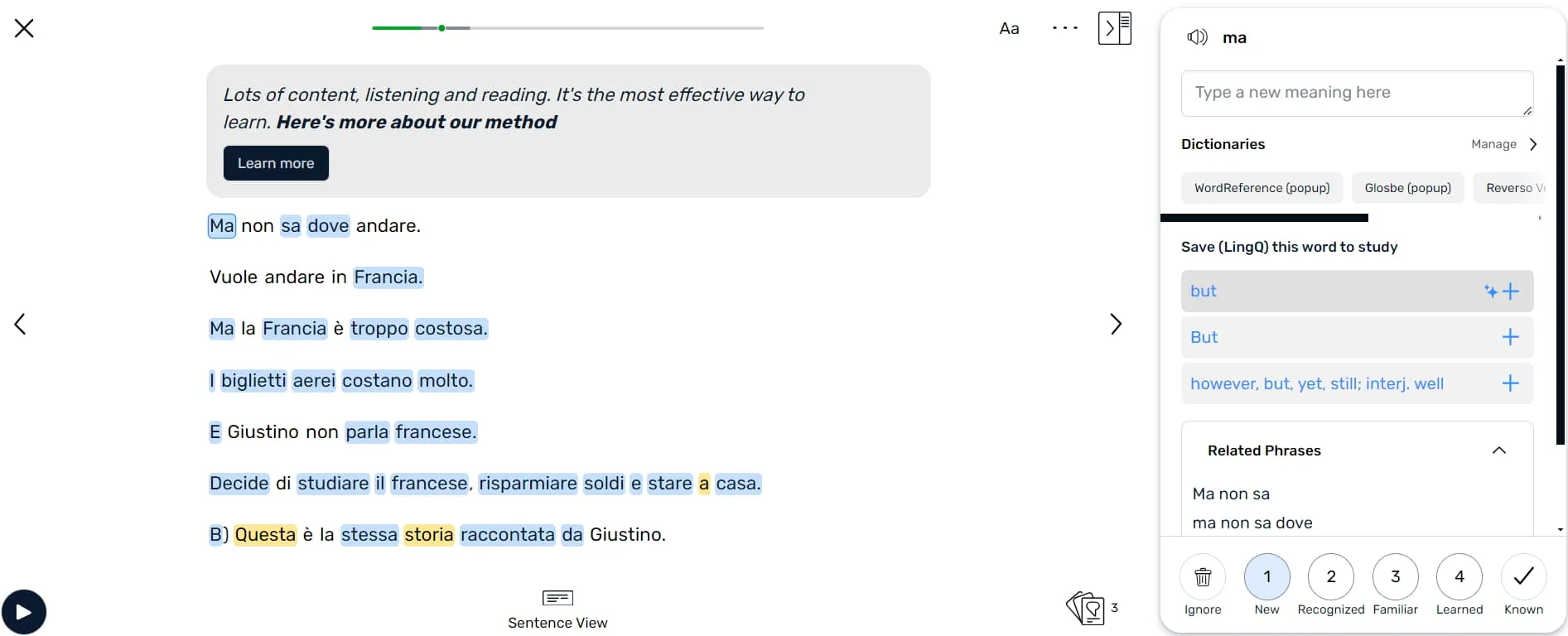Viewport: 1568px width, 636px height.
Task: Click the Learn more button
Action: 276,163
